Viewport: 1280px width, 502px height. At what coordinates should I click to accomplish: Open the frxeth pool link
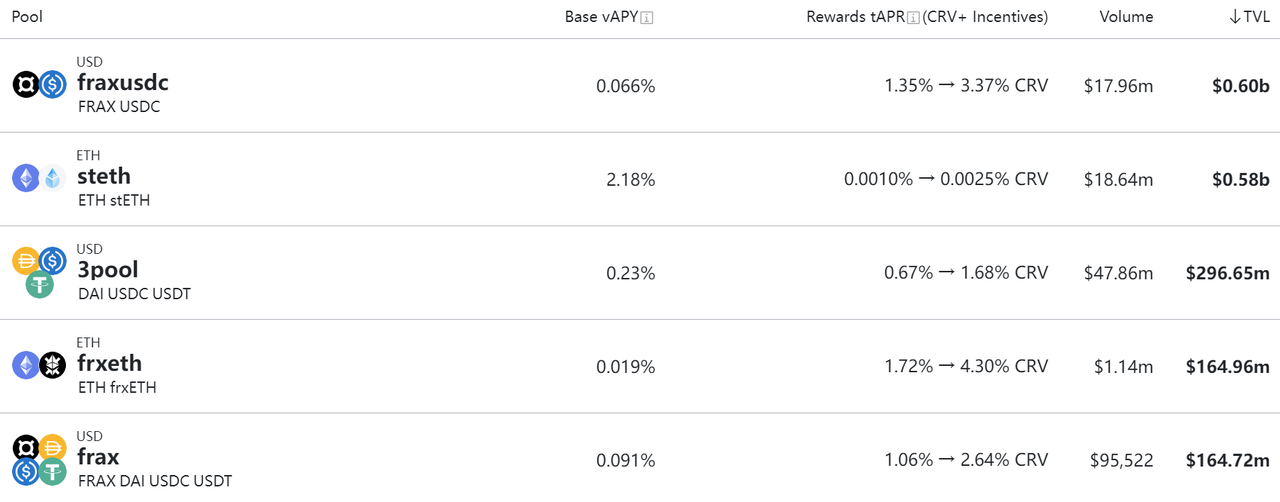click(x=109, y=363)
